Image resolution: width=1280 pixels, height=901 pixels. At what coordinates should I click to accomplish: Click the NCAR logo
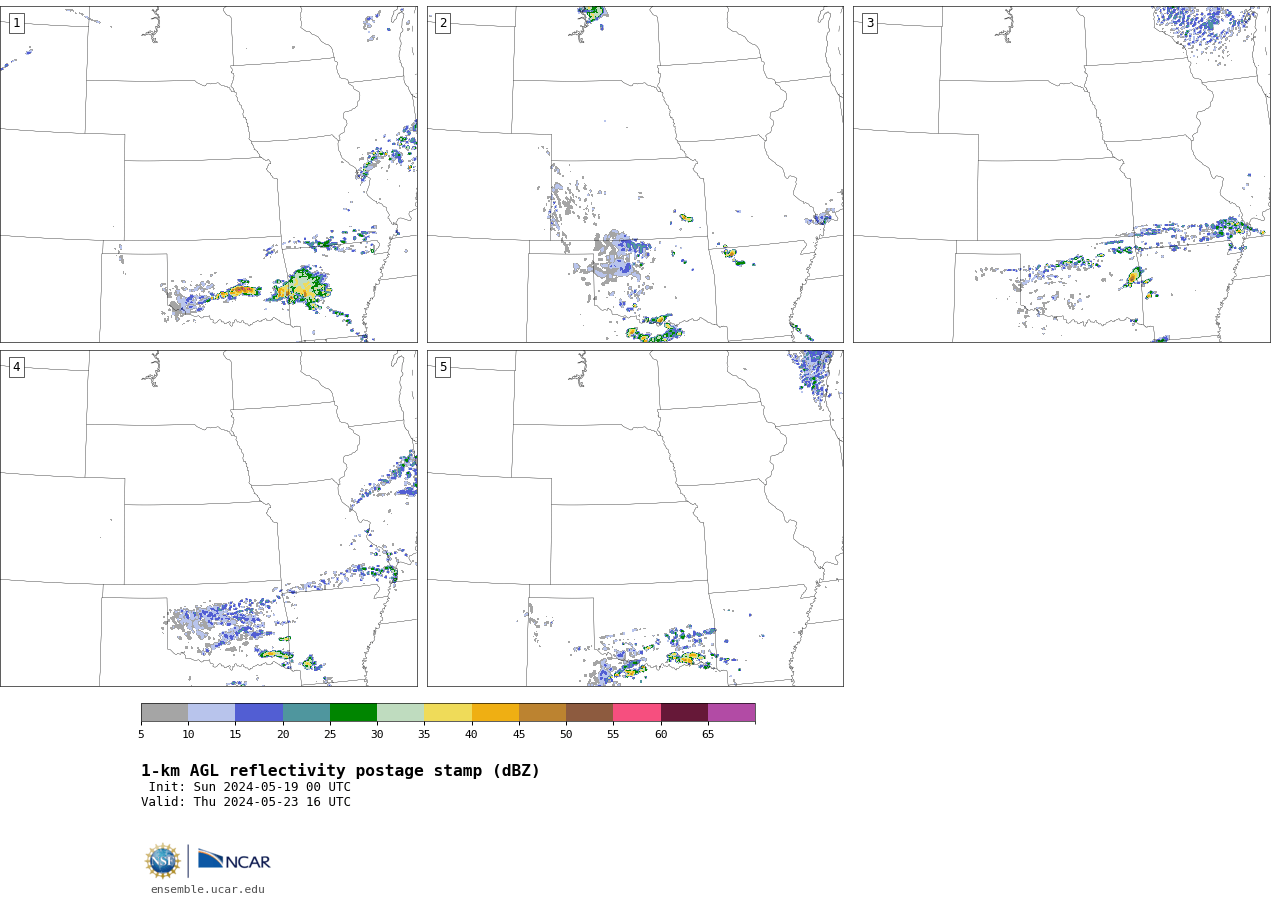click(234, 860)
